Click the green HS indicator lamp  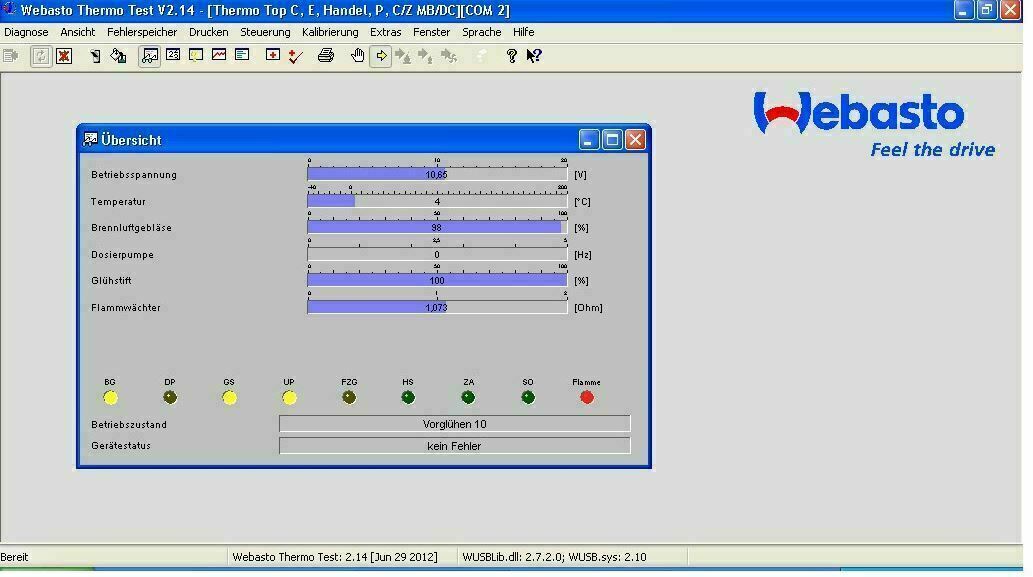408,397
